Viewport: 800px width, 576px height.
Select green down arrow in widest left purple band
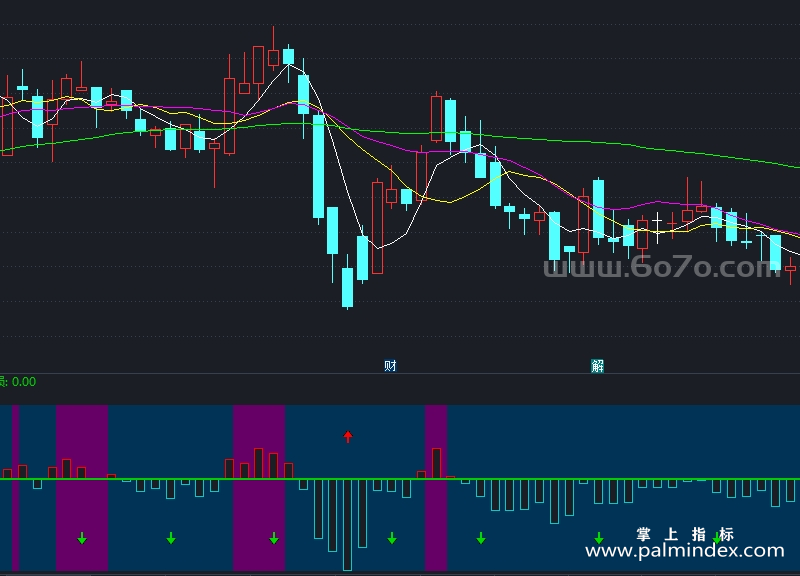[x=82, y=538]
